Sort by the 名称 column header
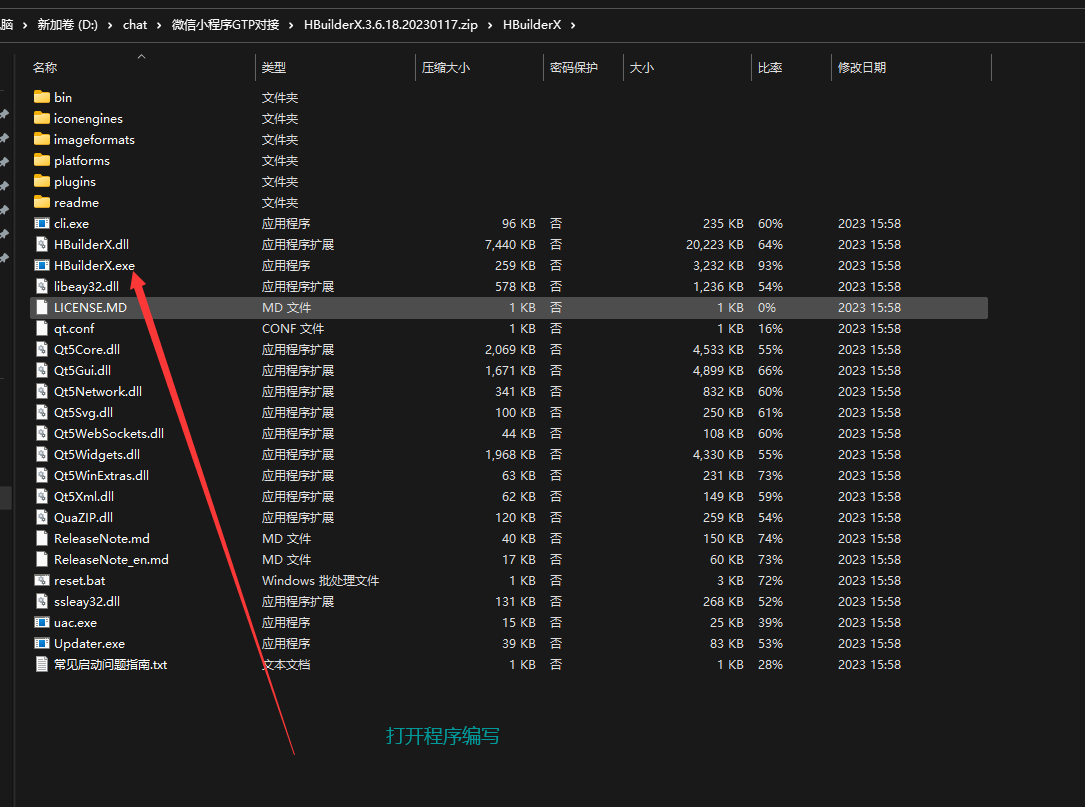This screenshot has width=1085, height=807. (x=45, y=68)
